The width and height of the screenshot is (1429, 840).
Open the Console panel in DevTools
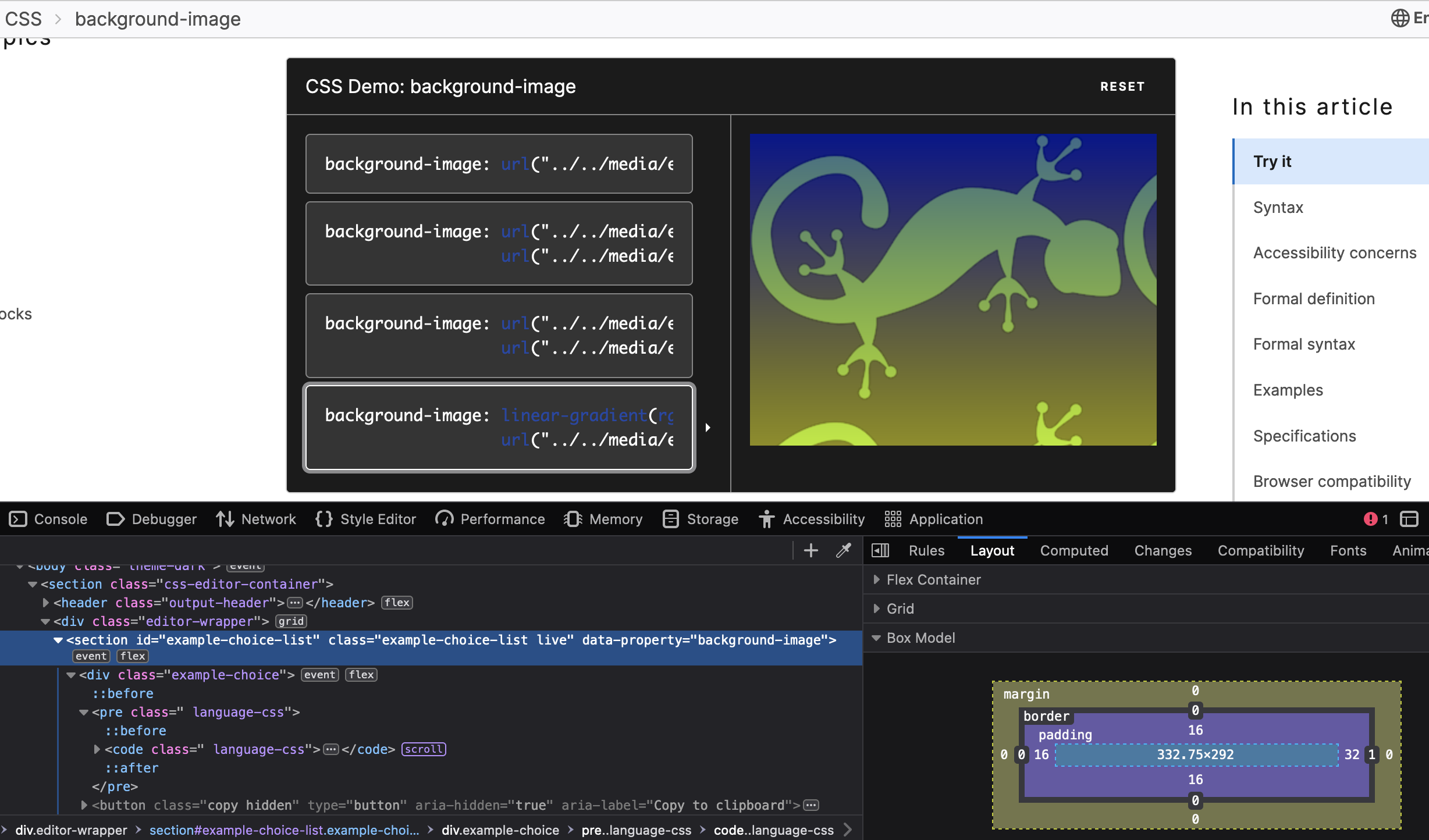point(60,519)
